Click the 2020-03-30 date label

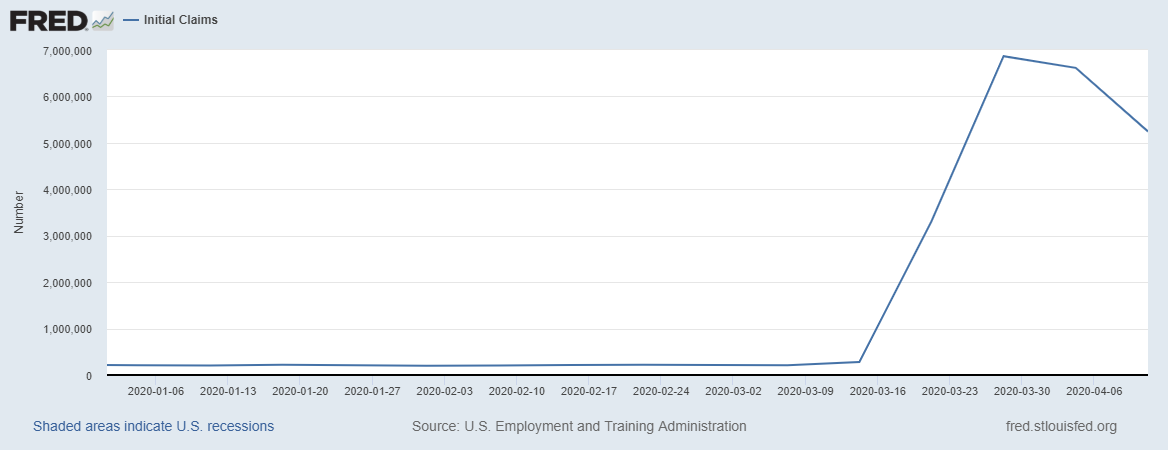pyautogui.click(x=1023, y=390)
